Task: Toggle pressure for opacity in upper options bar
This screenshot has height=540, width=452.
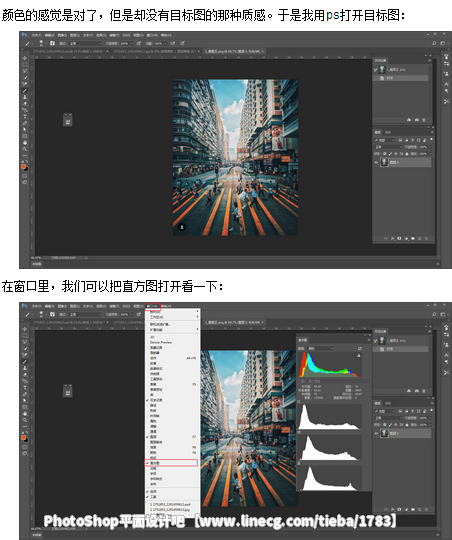Action: [138, 43]
